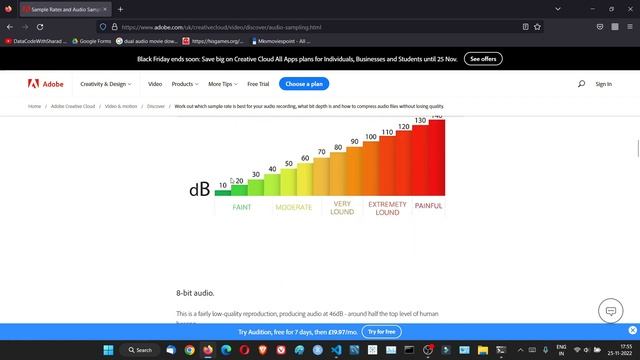Select the Sample Rates and Audio tab
This screenshot has width=640, height=360.
65,9
